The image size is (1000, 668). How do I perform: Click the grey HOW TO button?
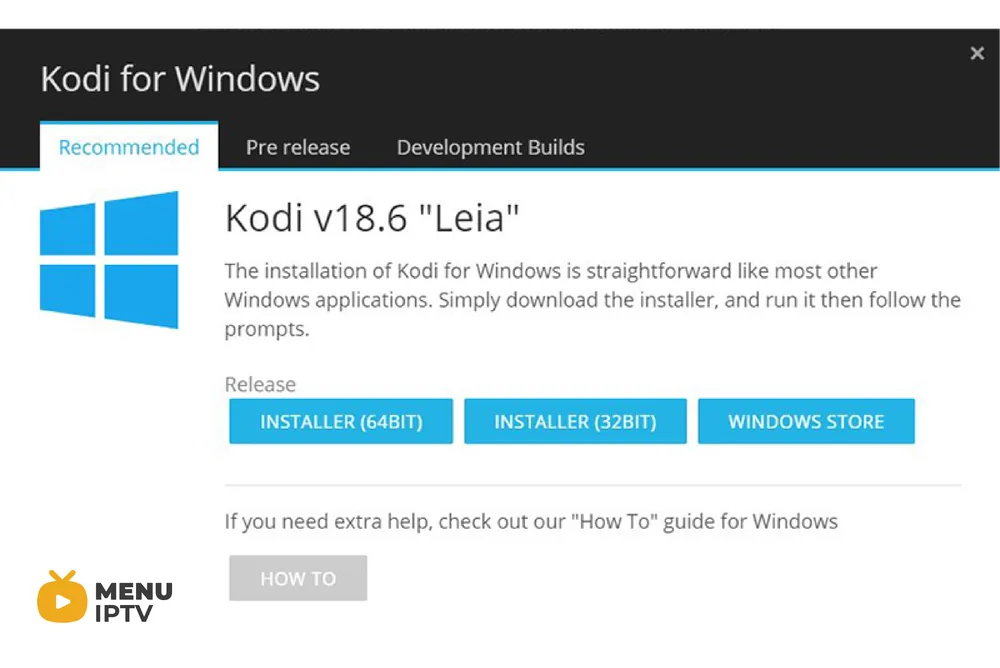298,578
